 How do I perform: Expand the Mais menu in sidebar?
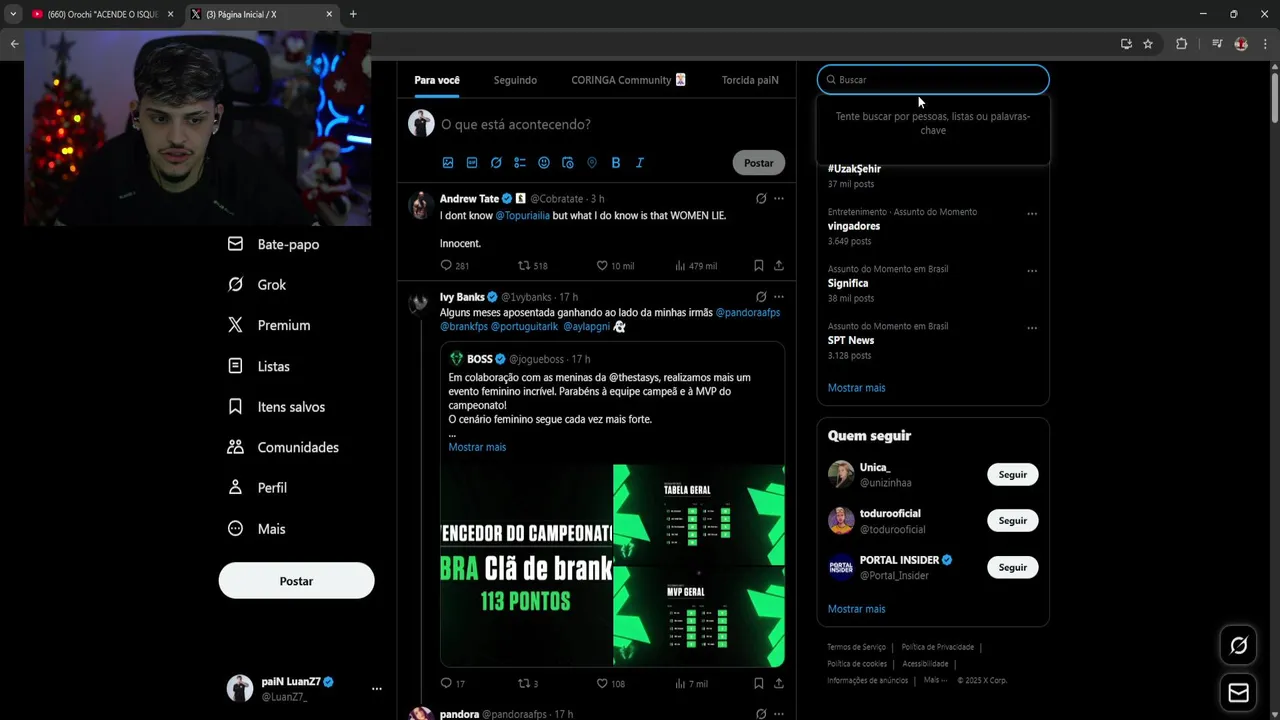click(257, 529)
